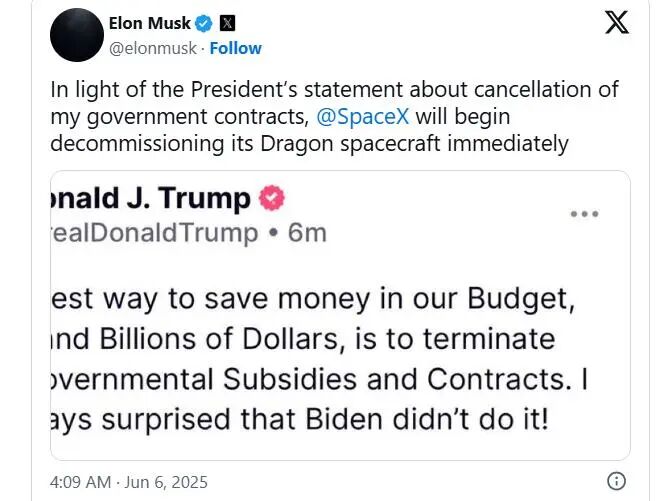Screen dimensions: 666x501
Task: Click the info circle icon at the bottom
Action: (x=616, y=481)
